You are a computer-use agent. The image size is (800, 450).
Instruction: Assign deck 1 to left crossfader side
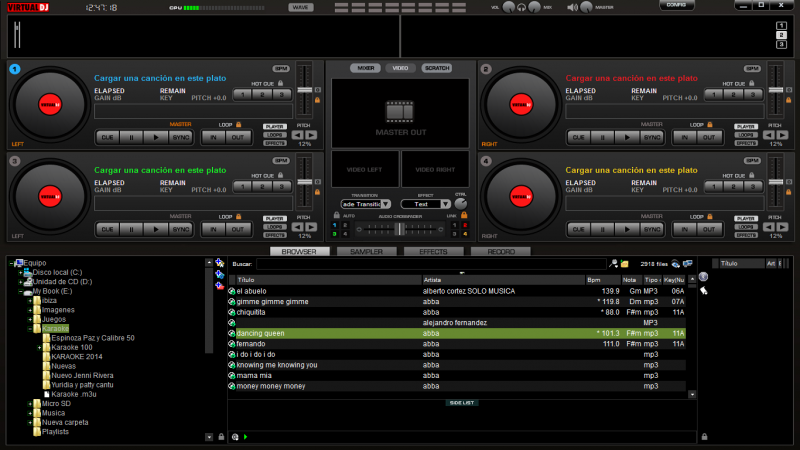coord(335,225)
